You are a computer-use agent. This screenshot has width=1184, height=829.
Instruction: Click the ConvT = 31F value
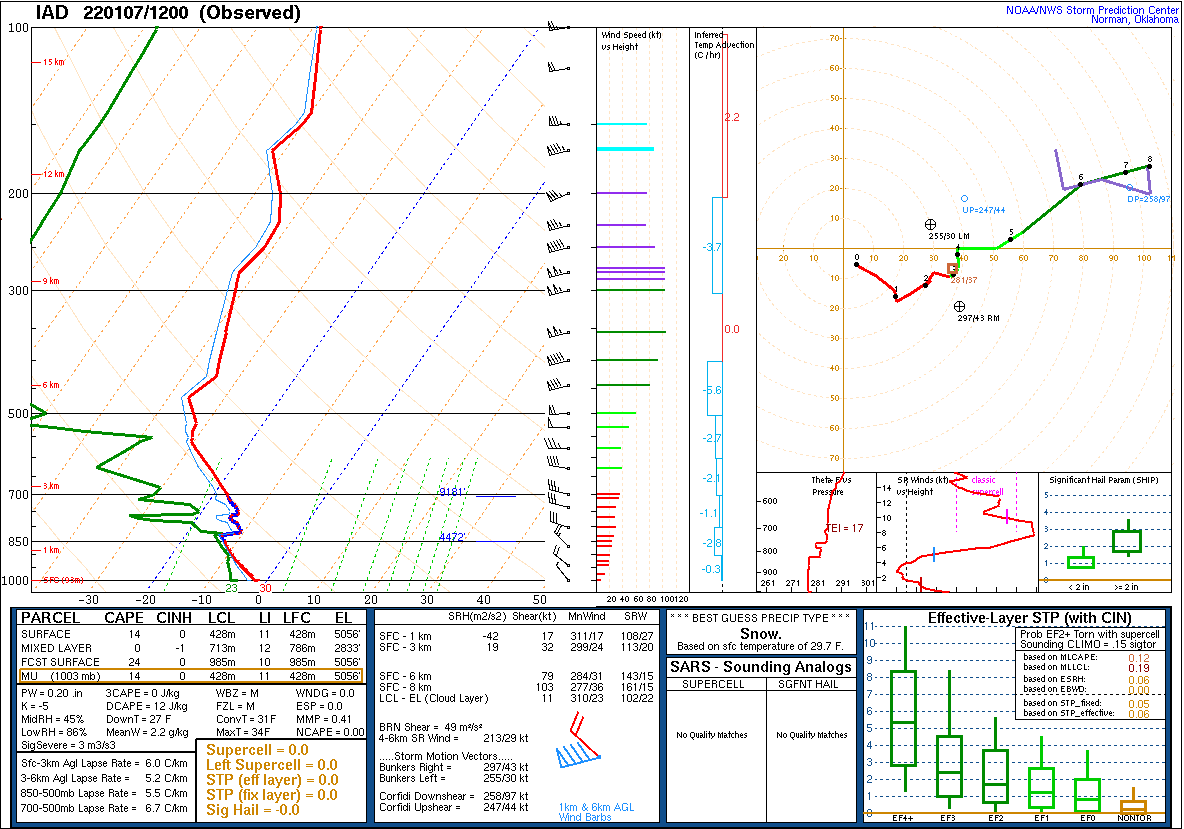[246, 720]
